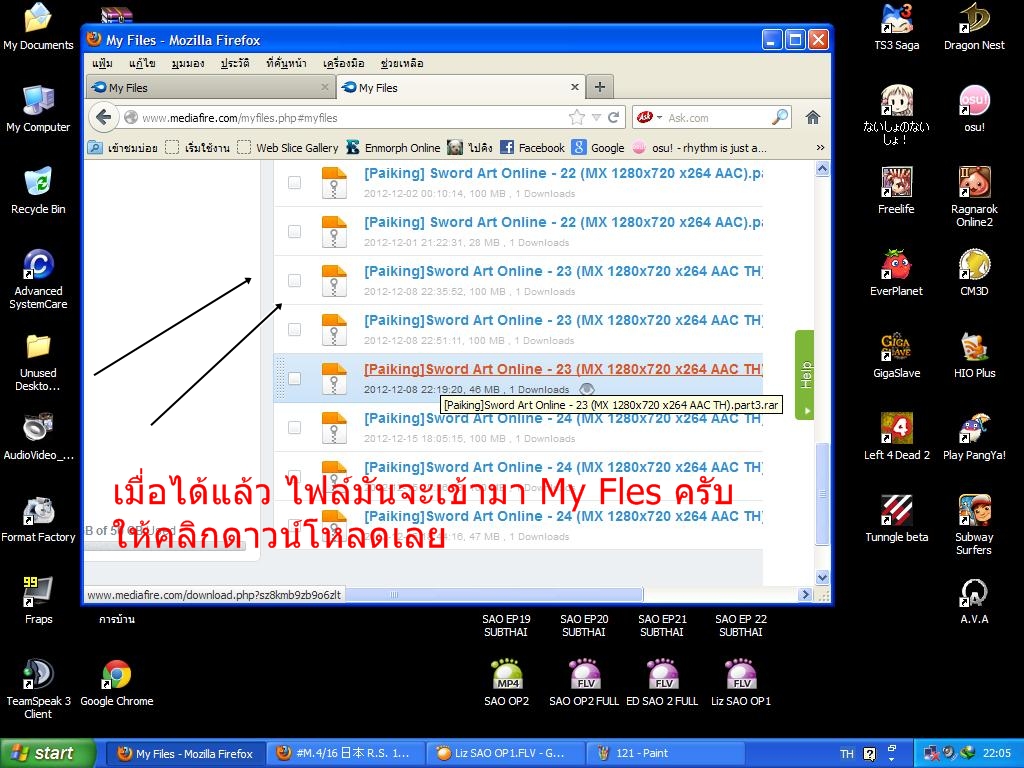The image size is (1024, 768).
Task: Open a new tab with plus button
Action: point(600,87)
